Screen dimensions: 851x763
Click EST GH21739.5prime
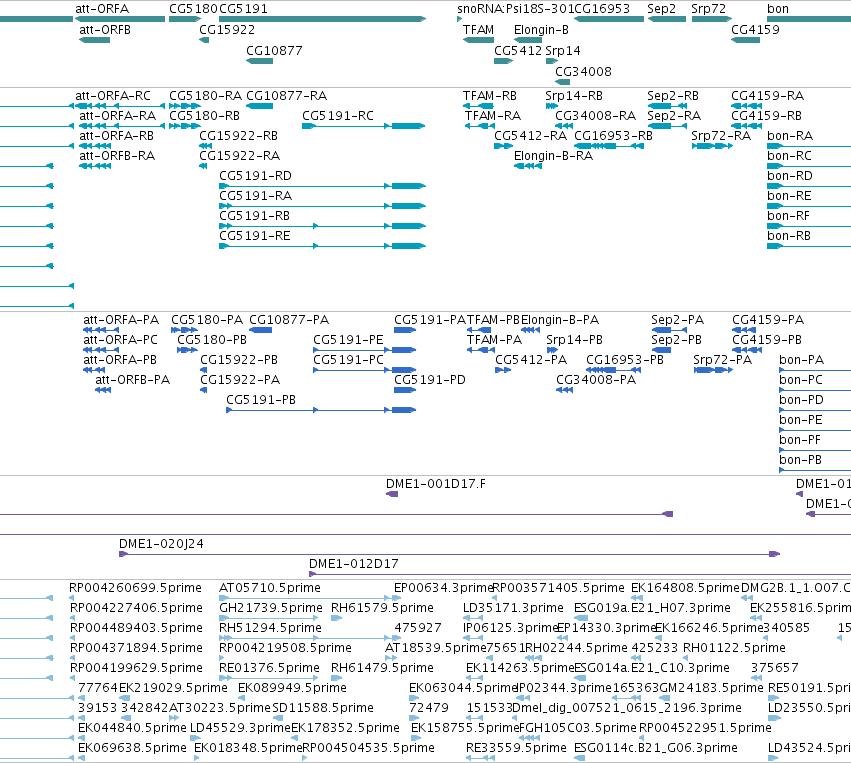271,608
